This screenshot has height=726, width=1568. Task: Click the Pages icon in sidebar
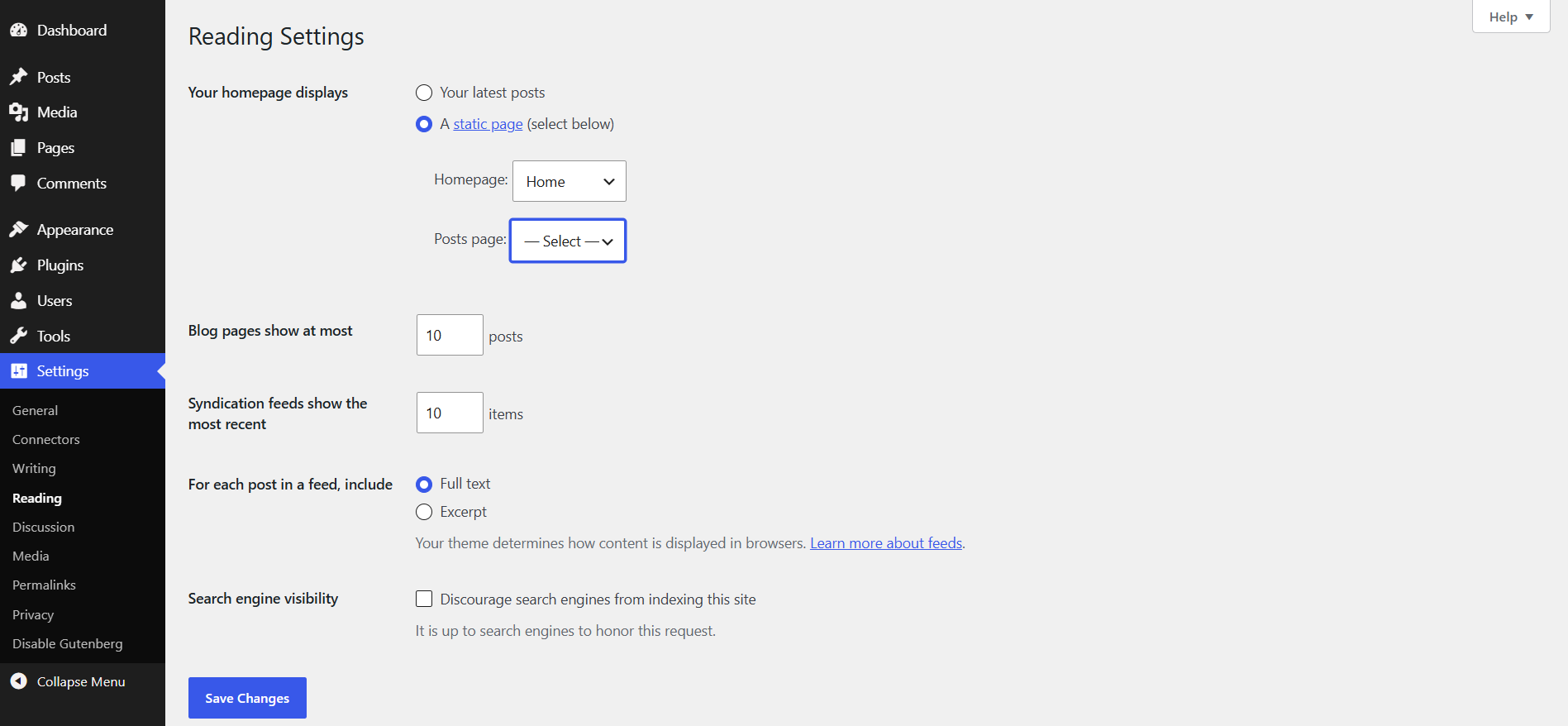tap(18, 148)
